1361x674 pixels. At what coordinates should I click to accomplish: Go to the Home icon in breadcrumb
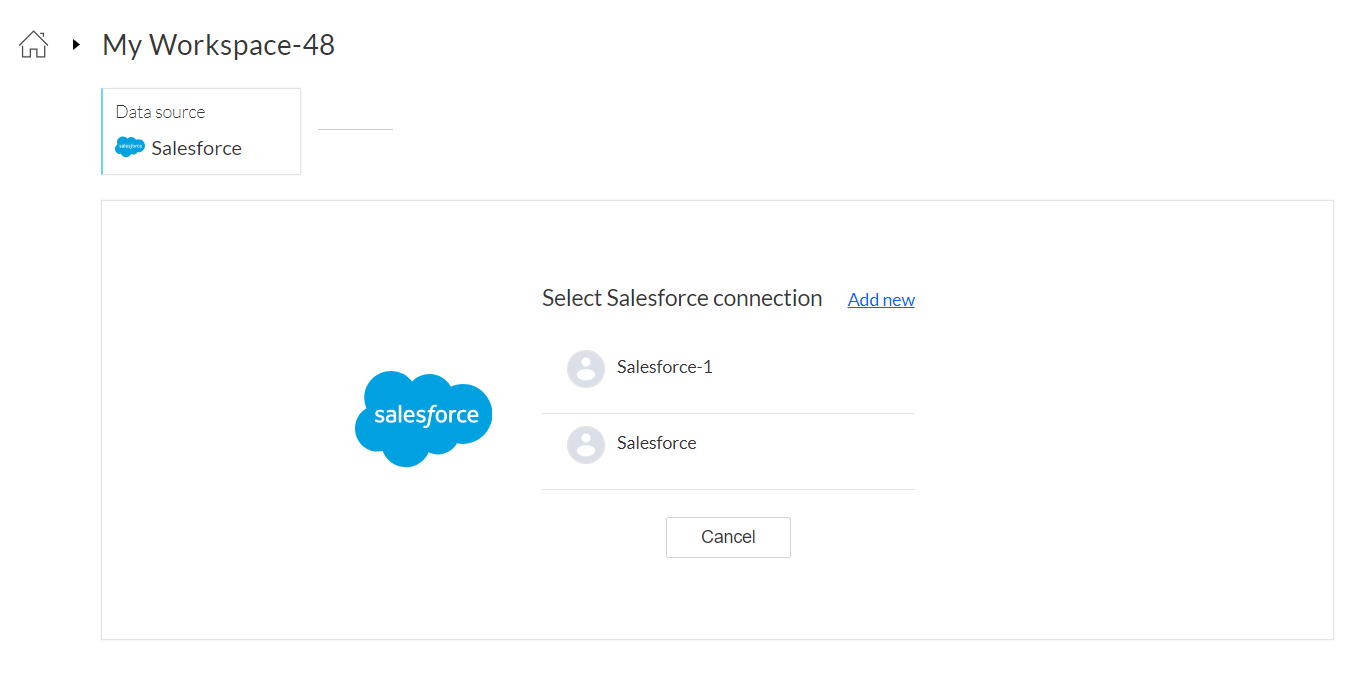pyautogui.click(x=33, y=44)
